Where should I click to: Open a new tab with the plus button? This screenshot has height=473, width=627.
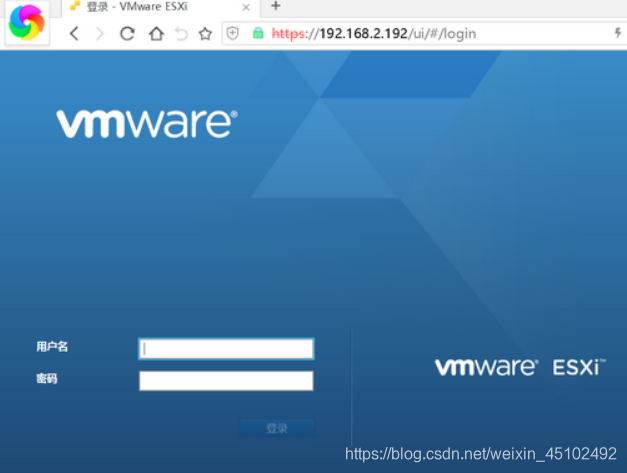pos(276,6)
